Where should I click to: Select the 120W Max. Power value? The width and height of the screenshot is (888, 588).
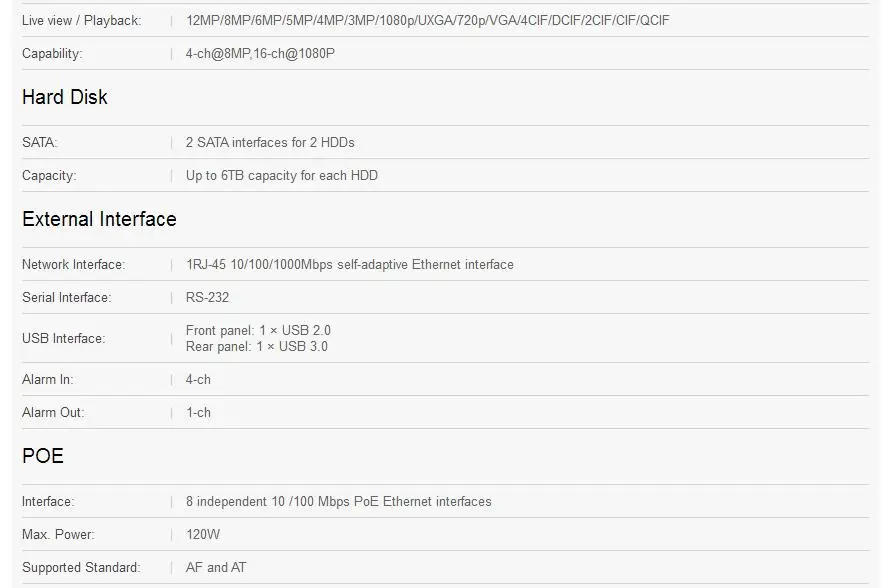(x=203, y=534)
